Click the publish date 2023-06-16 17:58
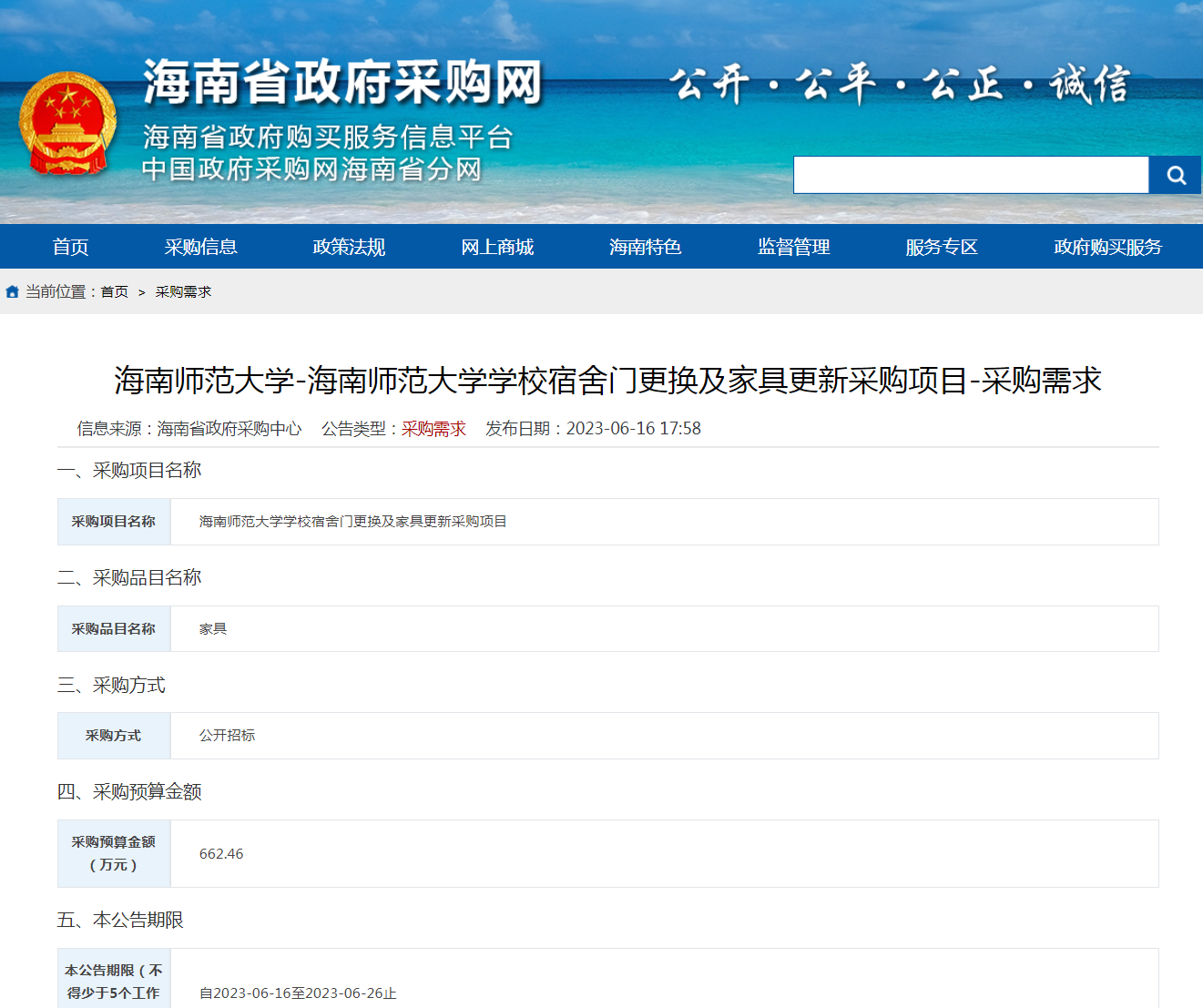Screen dimensions: 1203x1008 (634, 429)
